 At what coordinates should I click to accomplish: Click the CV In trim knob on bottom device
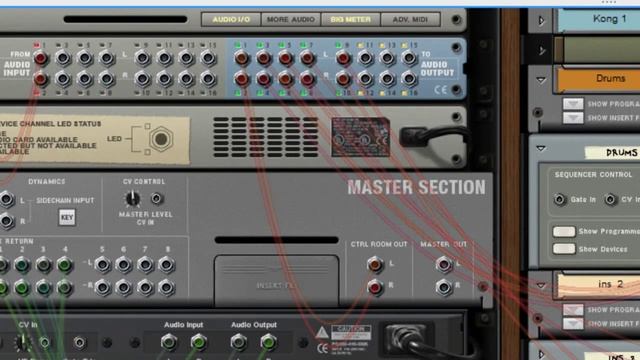click(x=23, y=342)
